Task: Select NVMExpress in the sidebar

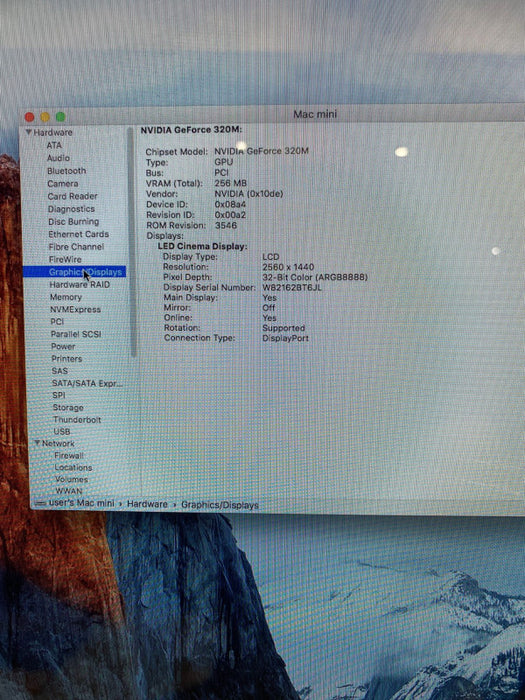Action: 75,309
